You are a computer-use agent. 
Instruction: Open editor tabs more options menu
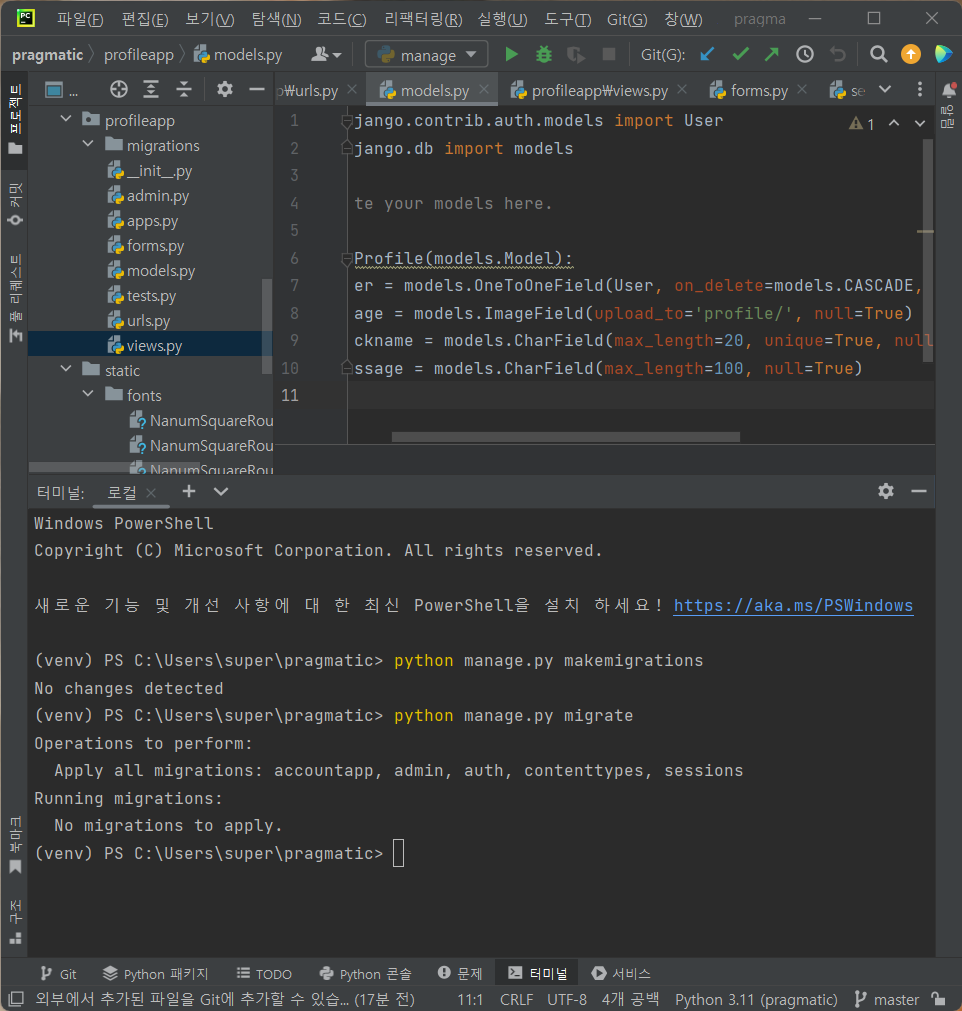click(919, 90)
